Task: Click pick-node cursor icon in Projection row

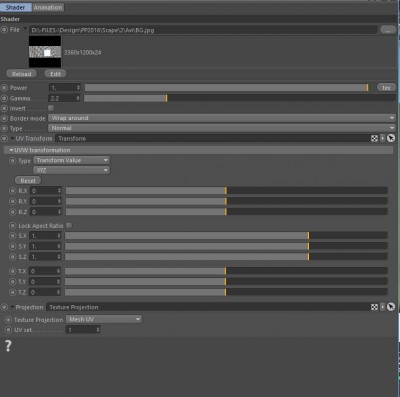Action: [391, 307]
